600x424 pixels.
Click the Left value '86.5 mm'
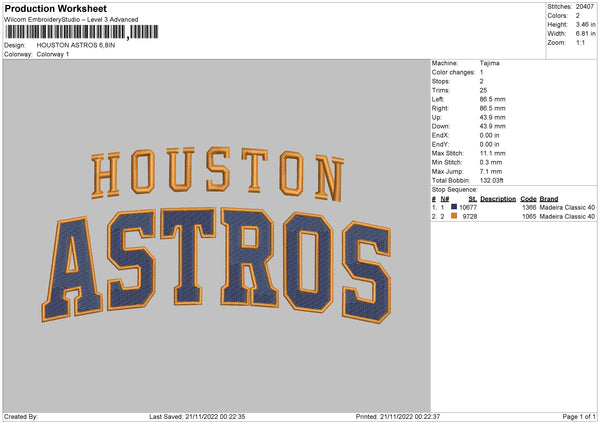pyautogui.click(x=492, y=99)
